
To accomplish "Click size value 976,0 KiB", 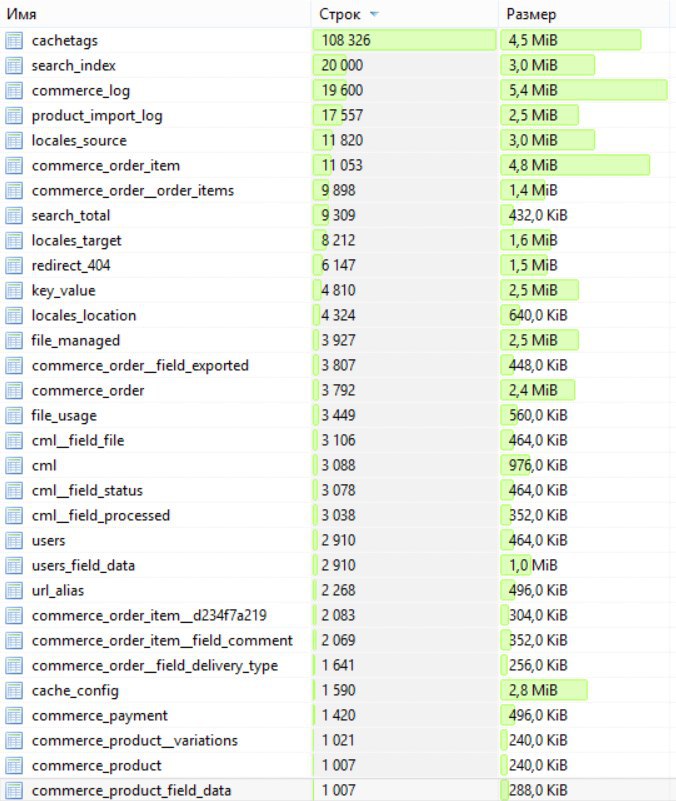I will 538,465.
